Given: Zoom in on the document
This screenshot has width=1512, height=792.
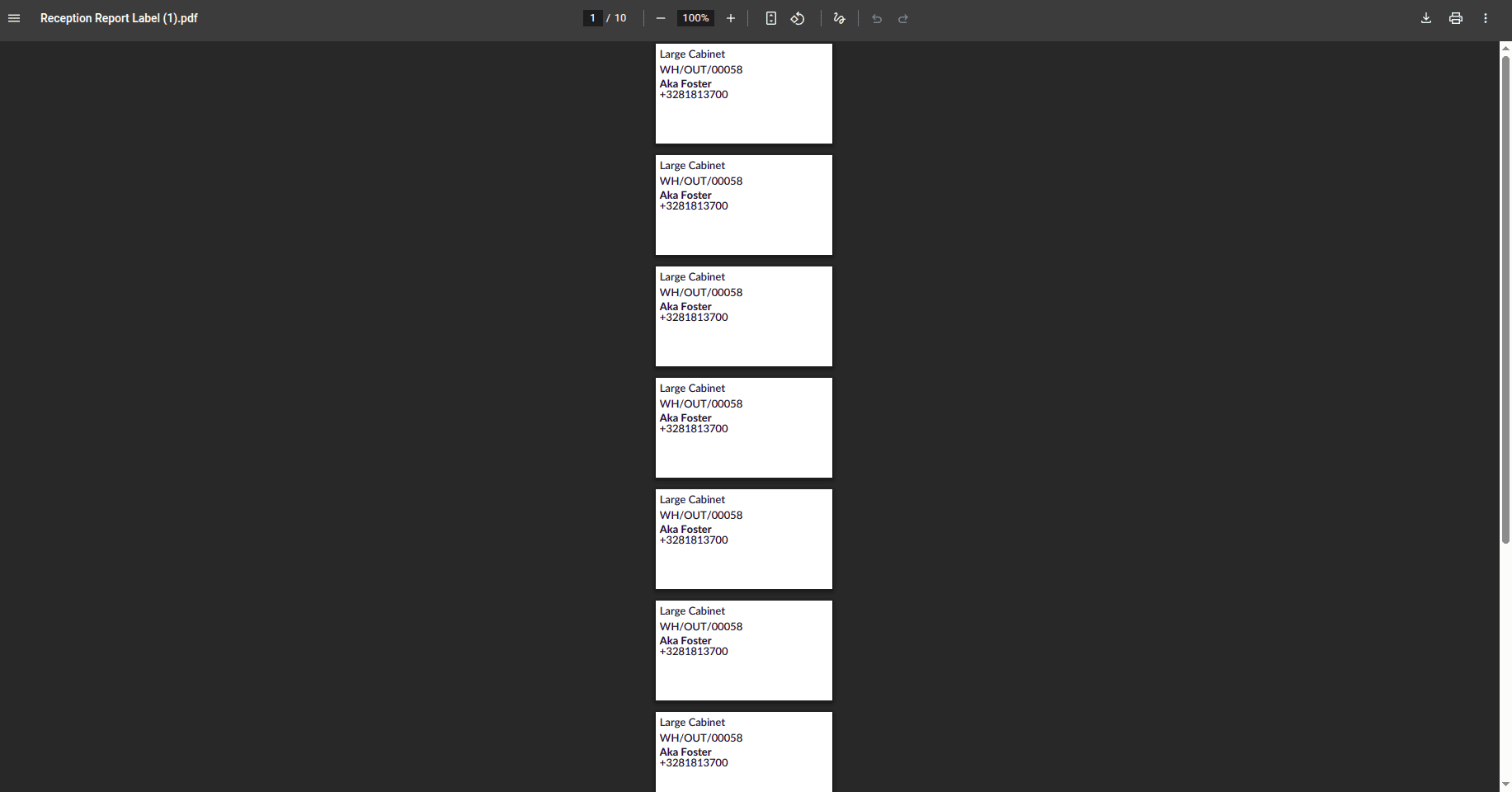Looking at the screenshot, I should 730,18.
